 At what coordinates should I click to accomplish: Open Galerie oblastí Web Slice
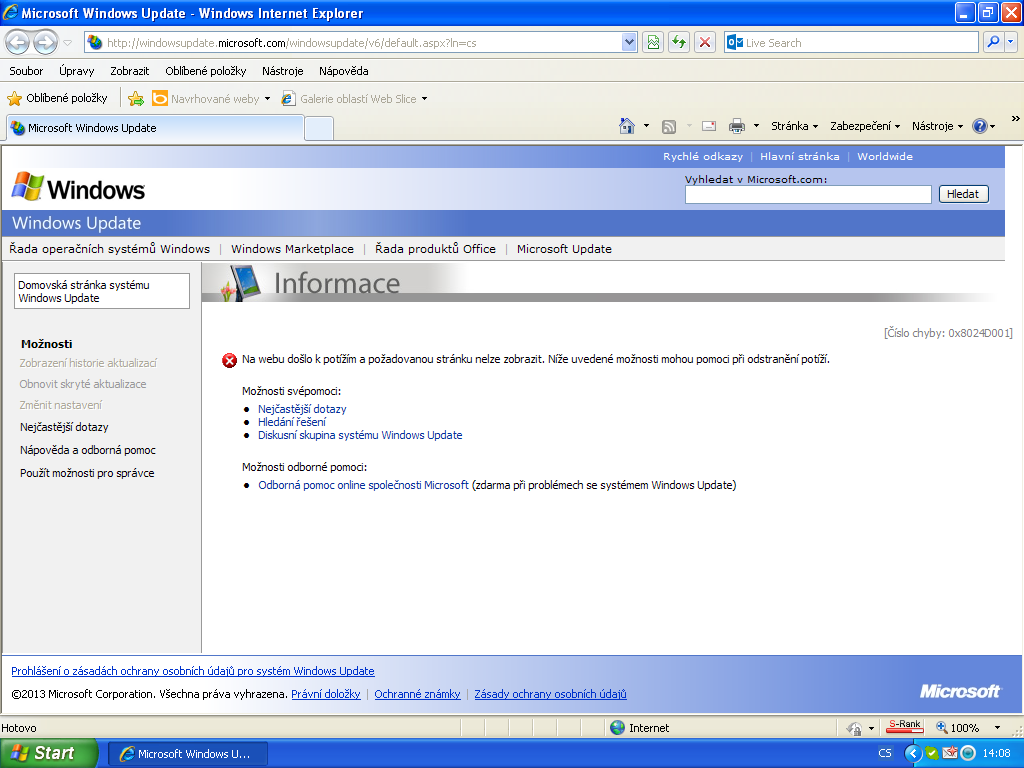(354, 99)
